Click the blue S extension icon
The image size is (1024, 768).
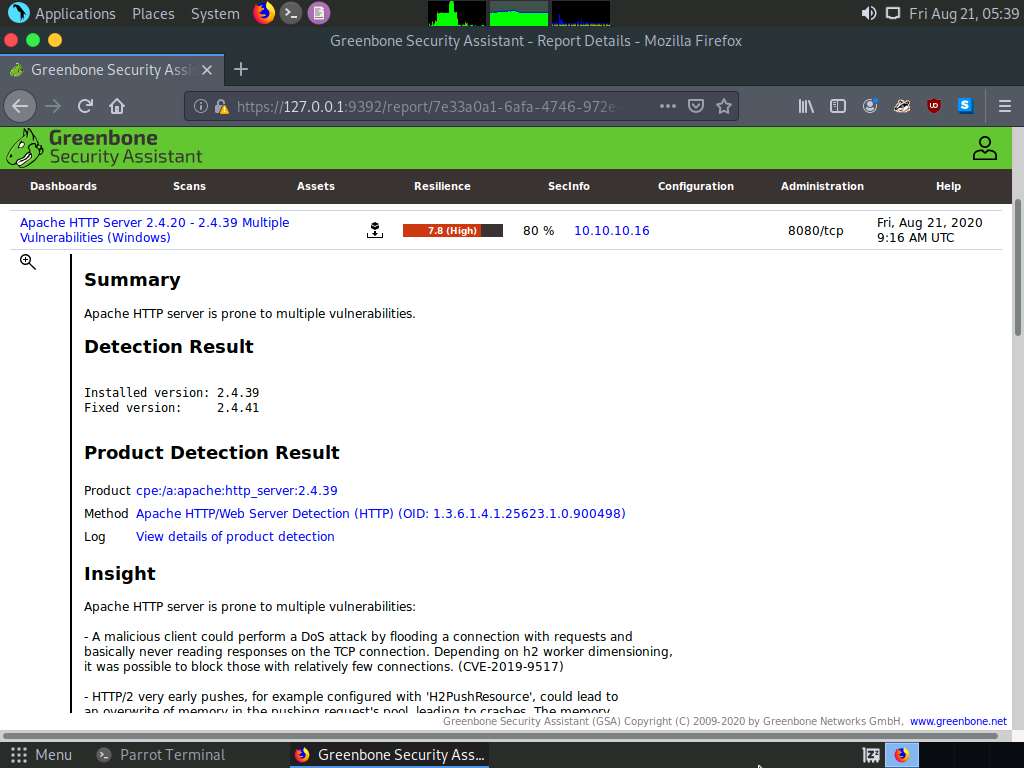point(965,105)
